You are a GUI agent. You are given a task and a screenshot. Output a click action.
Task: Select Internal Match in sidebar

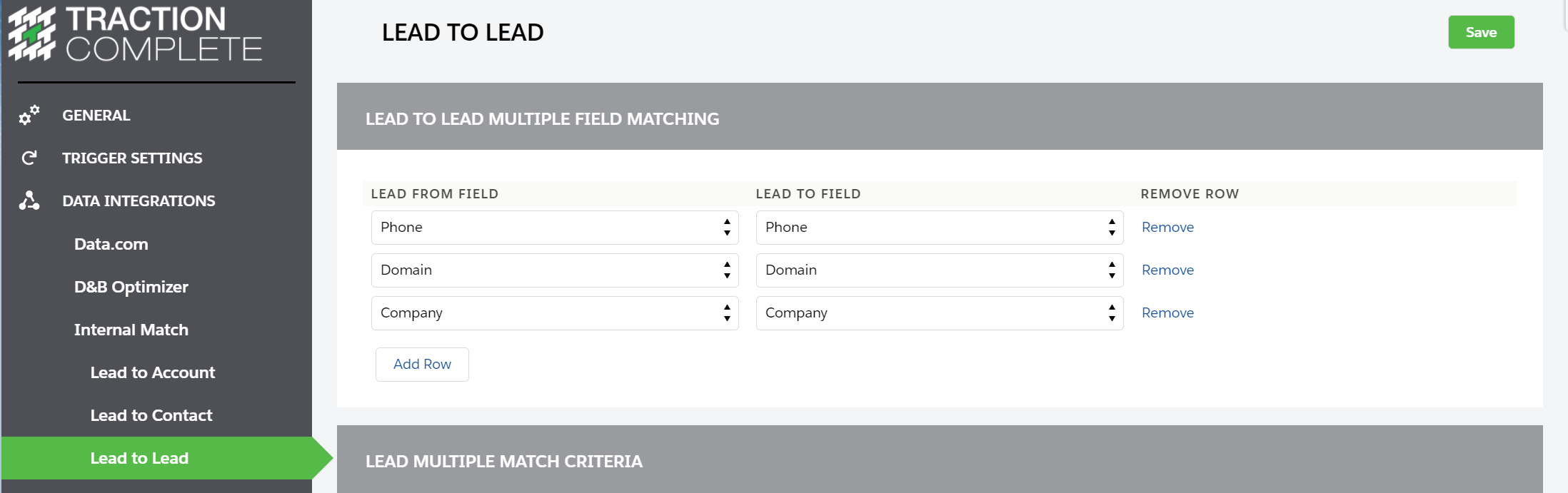(131, 330)
